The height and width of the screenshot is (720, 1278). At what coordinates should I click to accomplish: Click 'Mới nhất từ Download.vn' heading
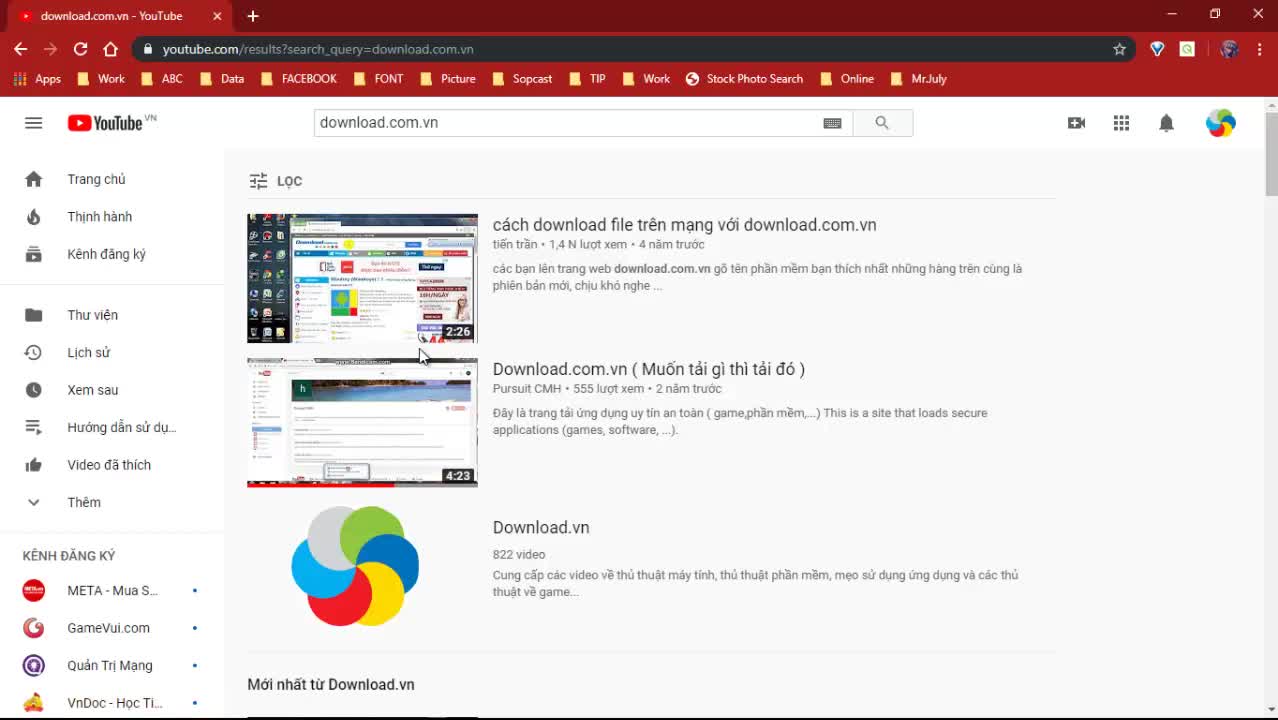coord(331,685)
